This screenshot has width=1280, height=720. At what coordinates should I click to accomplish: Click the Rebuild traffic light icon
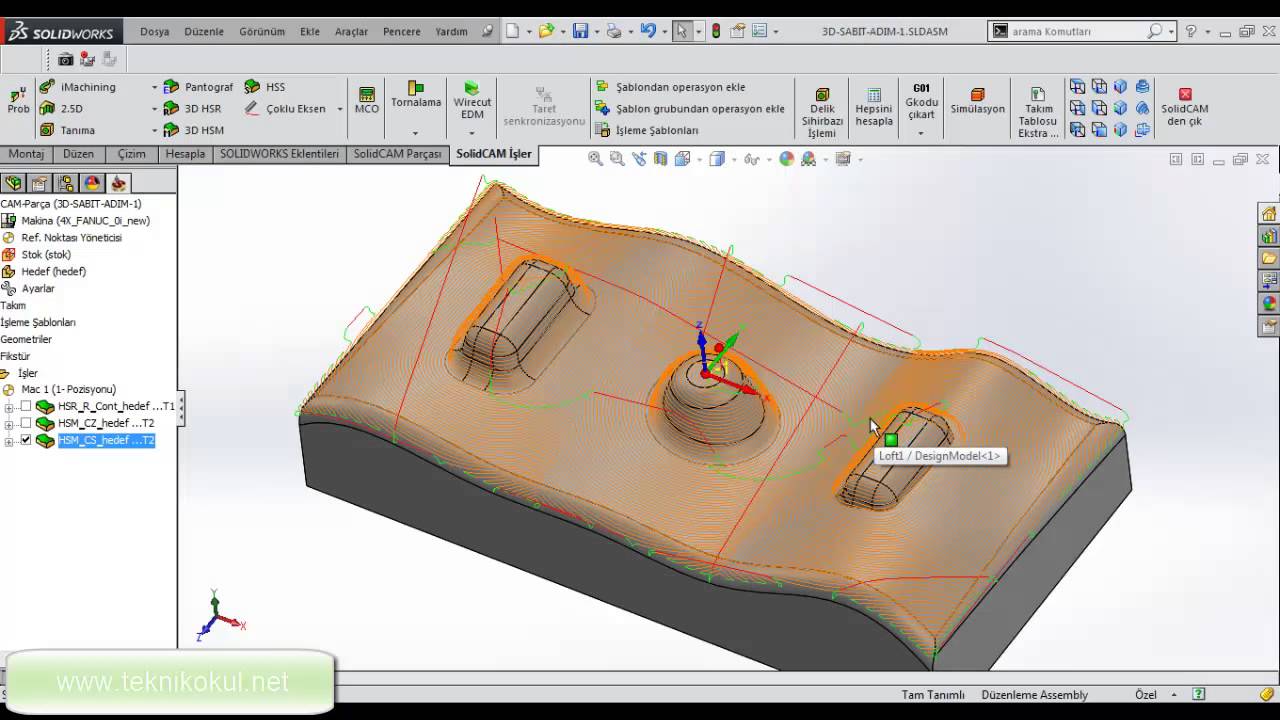click(715, 31)
